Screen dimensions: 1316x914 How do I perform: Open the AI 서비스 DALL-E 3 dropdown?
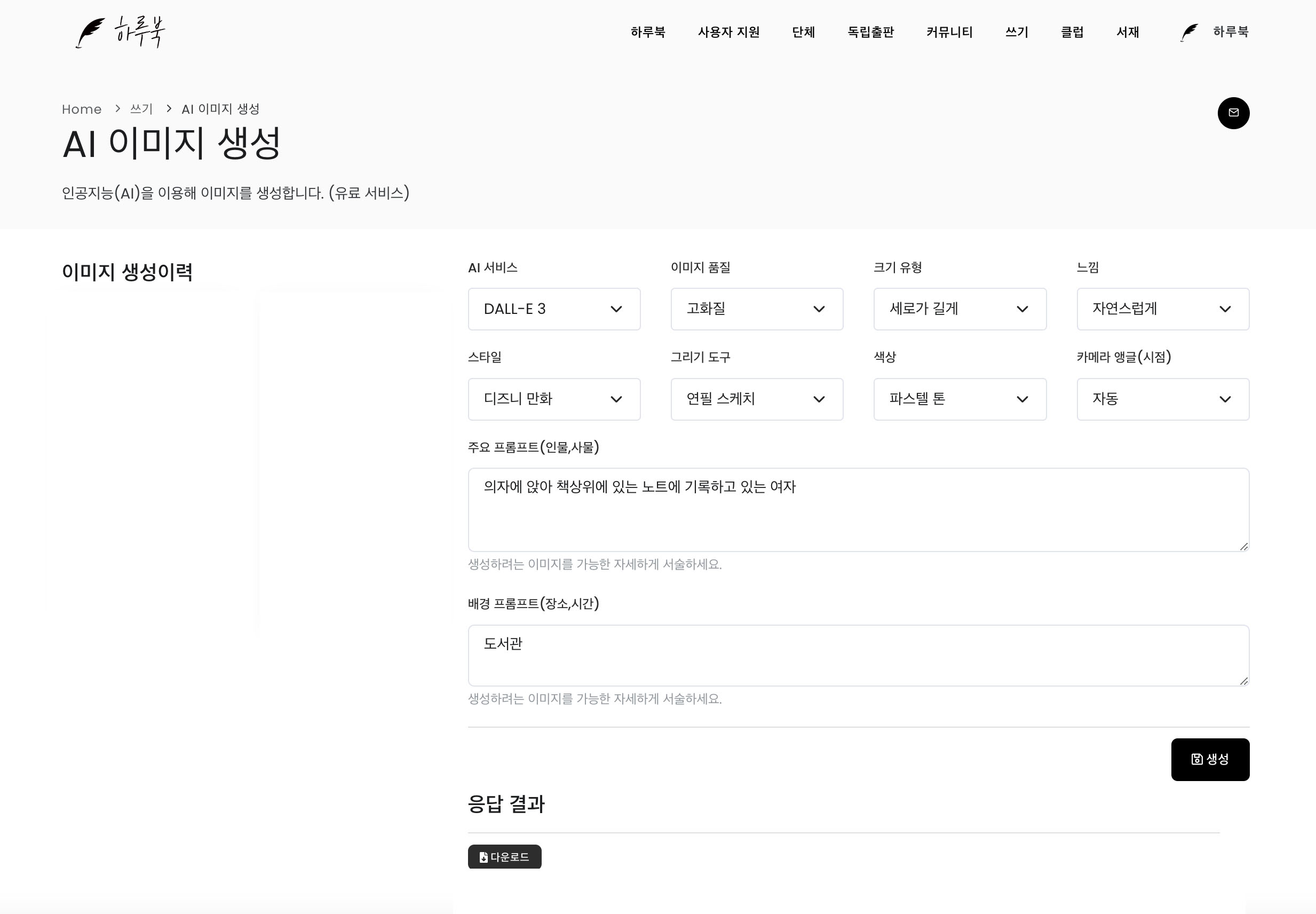click(553, 309)
